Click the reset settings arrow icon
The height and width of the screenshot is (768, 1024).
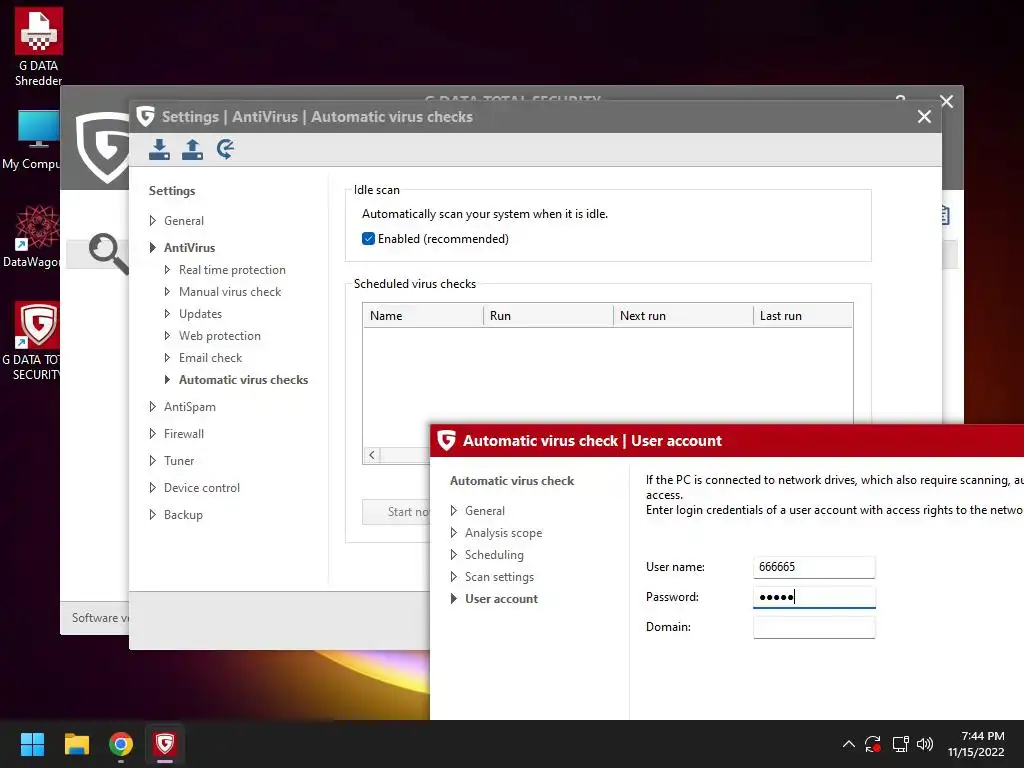(x=225, y=150)
